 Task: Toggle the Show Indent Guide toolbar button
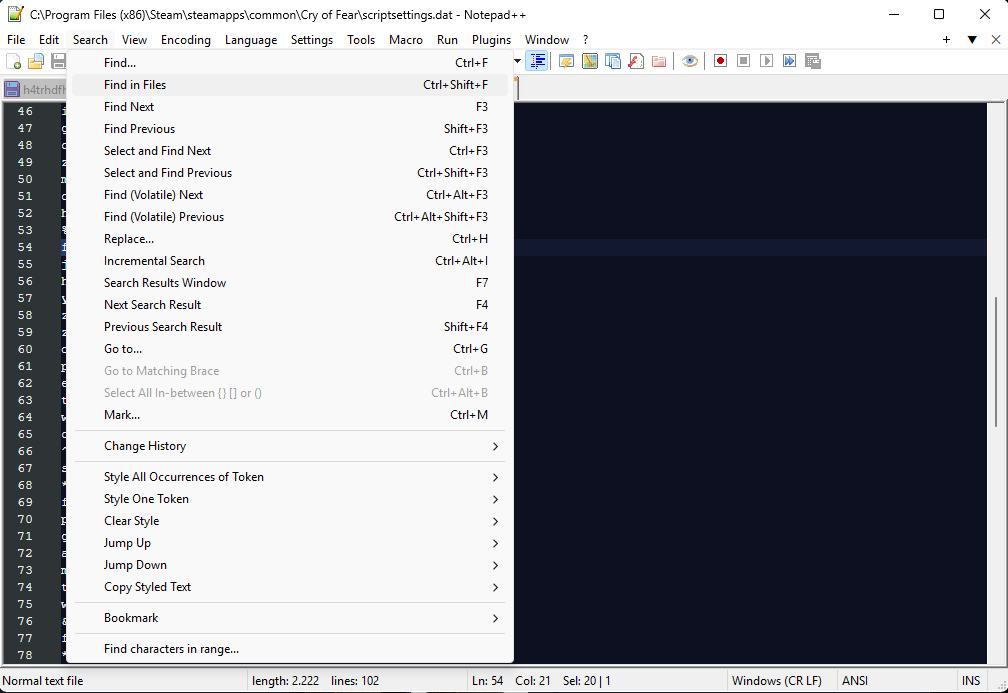(x=537, y=61)
